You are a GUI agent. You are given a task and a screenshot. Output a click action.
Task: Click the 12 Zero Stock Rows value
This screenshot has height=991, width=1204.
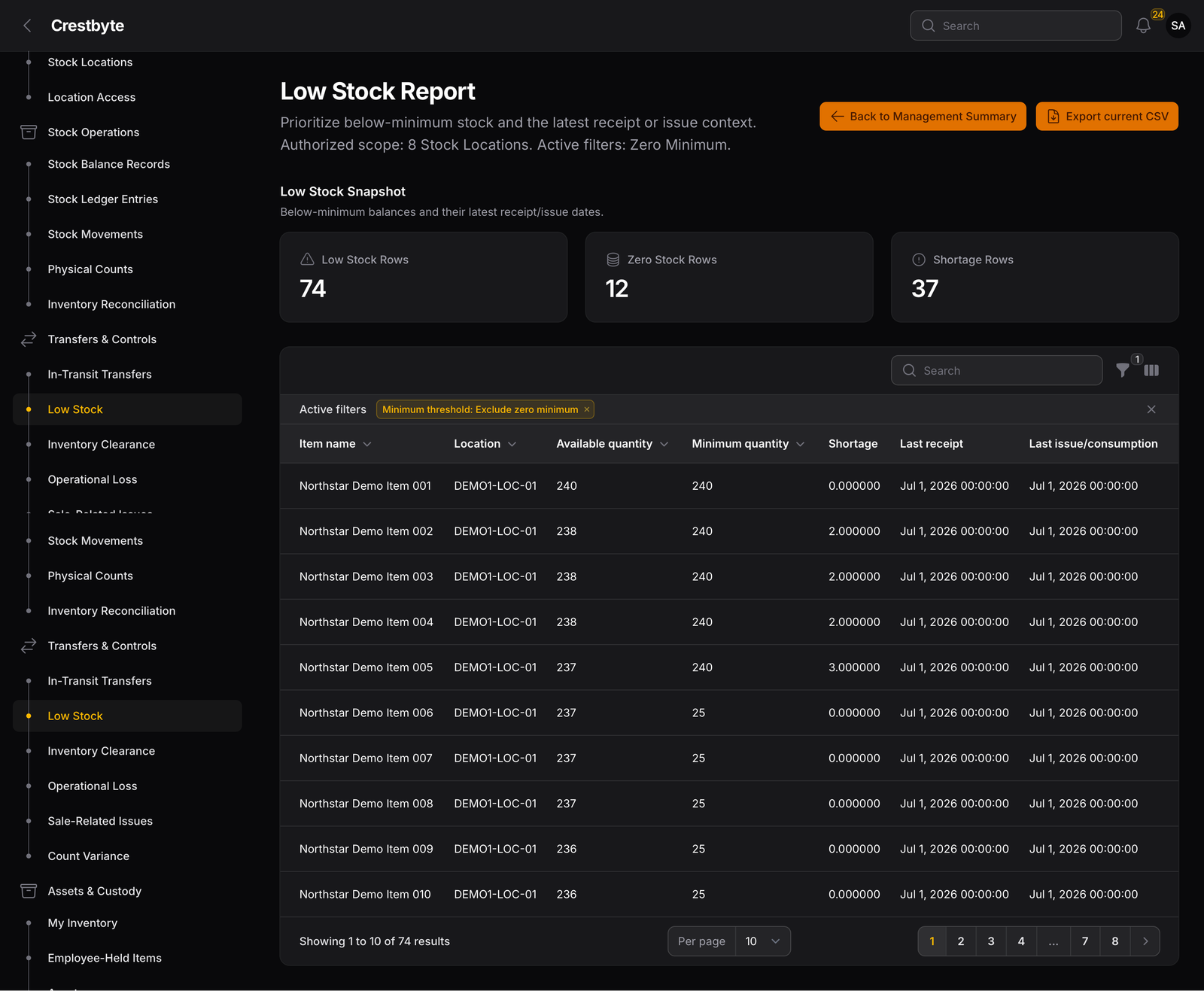[x=617, y=289]
